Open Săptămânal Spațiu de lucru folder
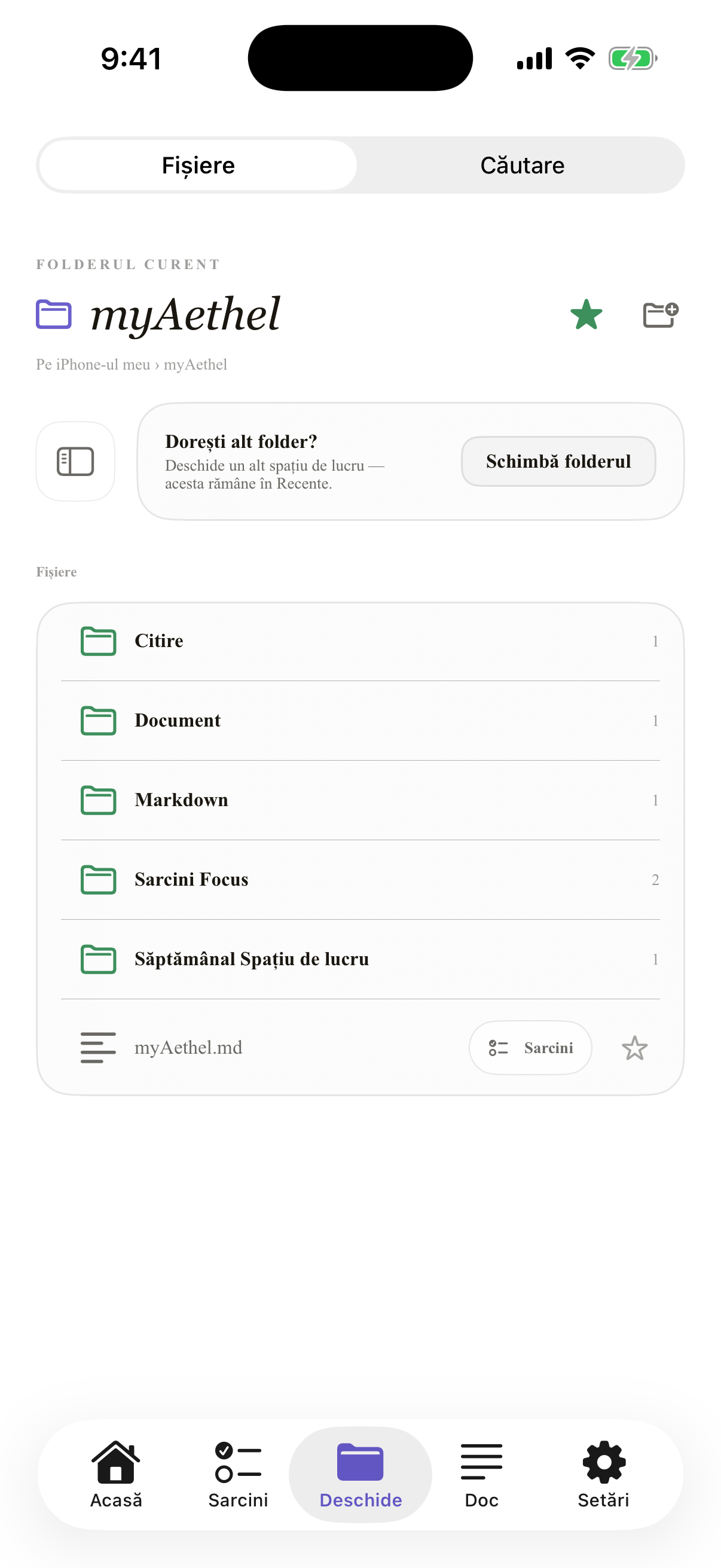This screenshot has width=721, height=1568. [x=360, y=959]
